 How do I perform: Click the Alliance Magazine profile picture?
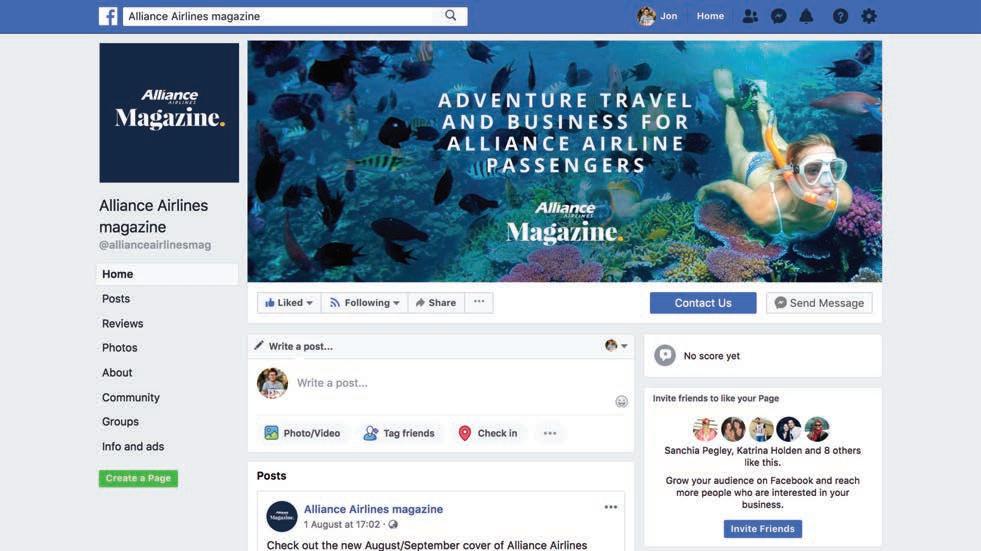click(169, 113)
